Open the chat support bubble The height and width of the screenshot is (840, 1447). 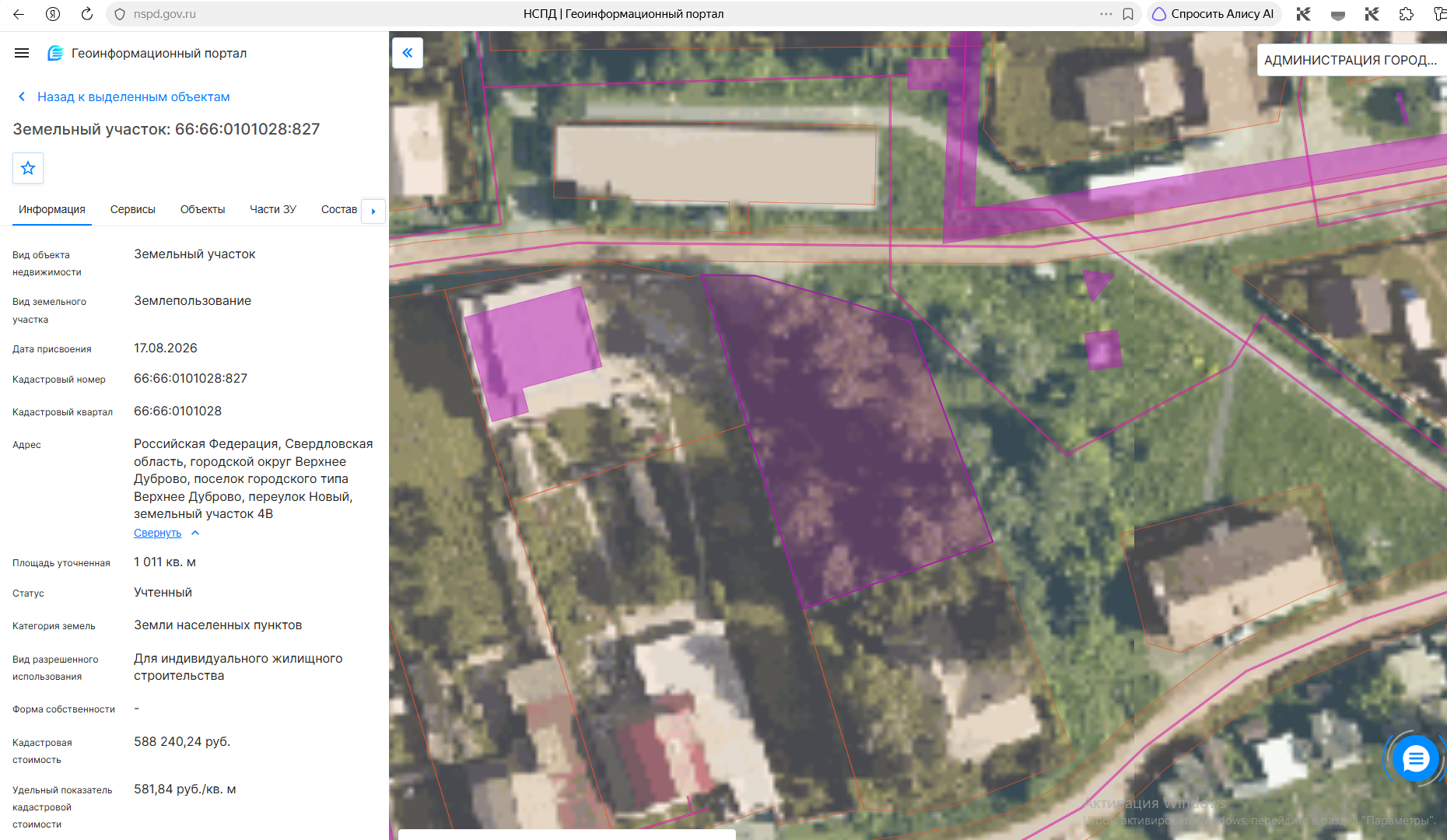click(x=1415, y=758)
